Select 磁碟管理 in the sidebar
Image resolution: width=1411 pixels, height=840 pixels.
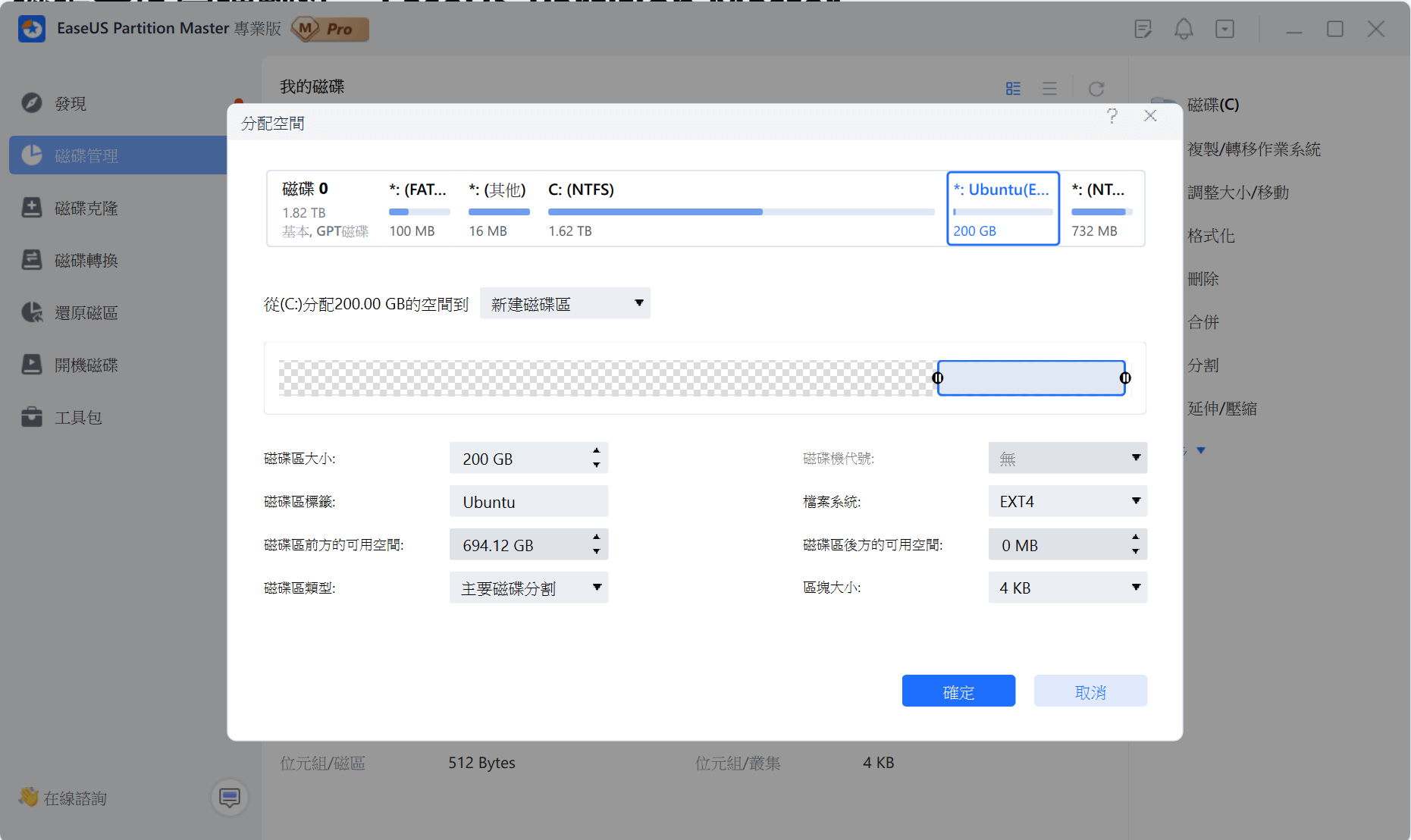[118, 155]
